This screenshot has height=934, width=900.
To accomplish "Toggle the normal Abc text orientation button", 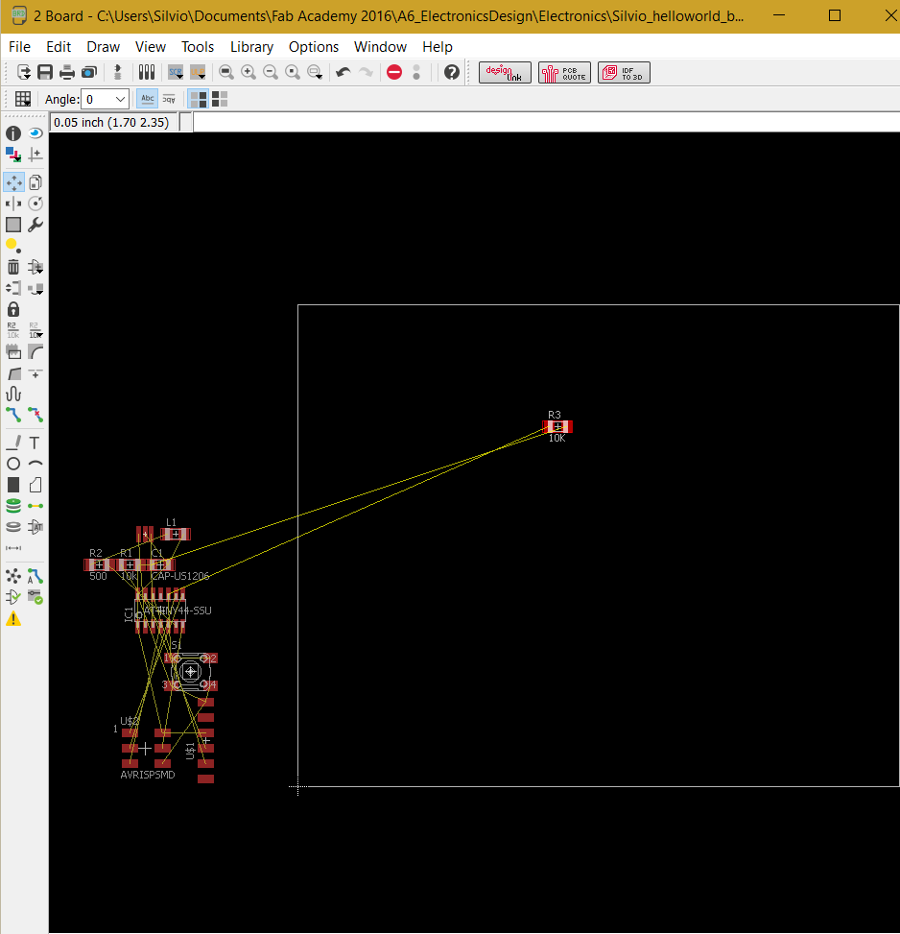I will tap(147, 99).
